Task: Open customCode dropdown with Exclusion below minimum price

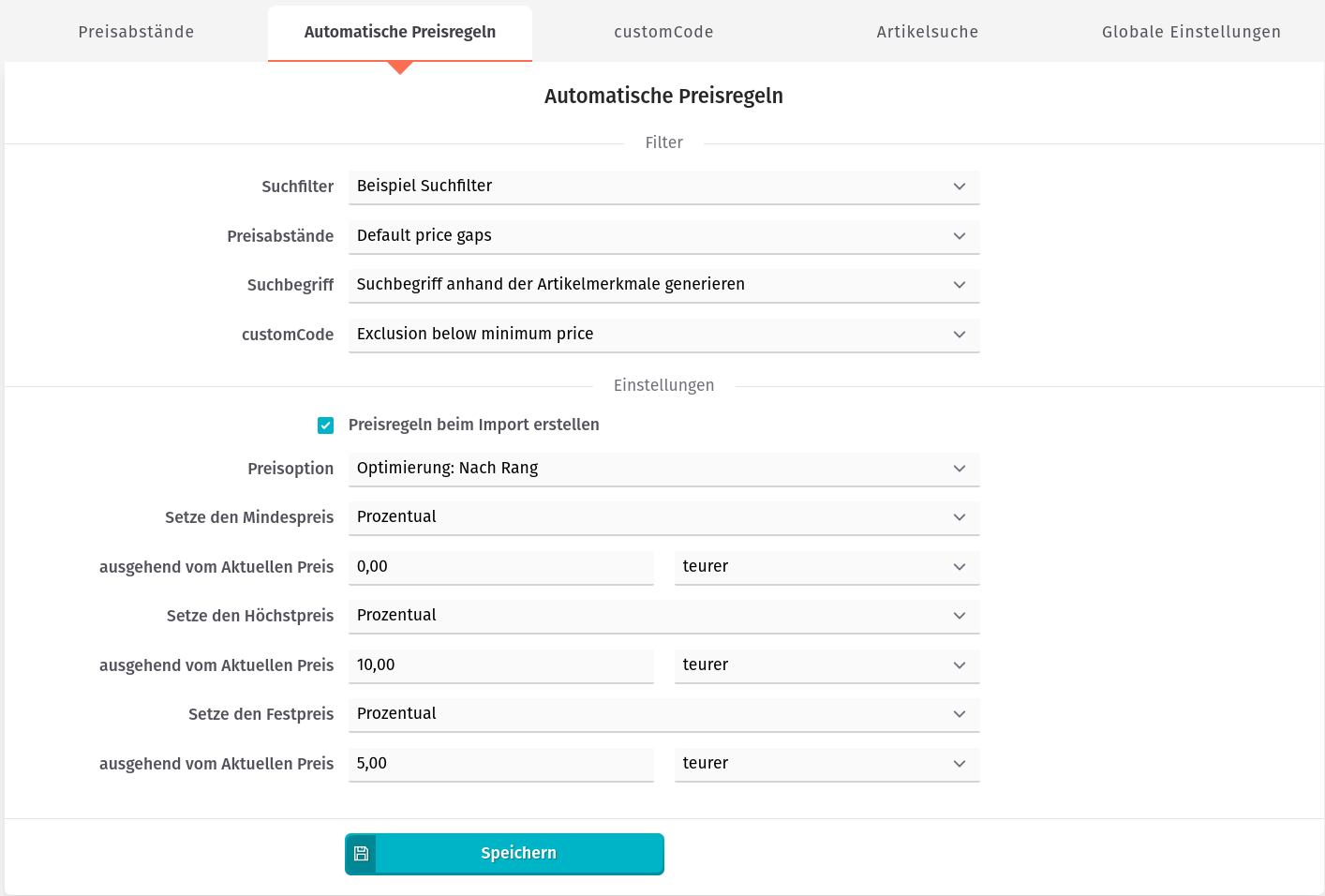Action: (663, 335)
